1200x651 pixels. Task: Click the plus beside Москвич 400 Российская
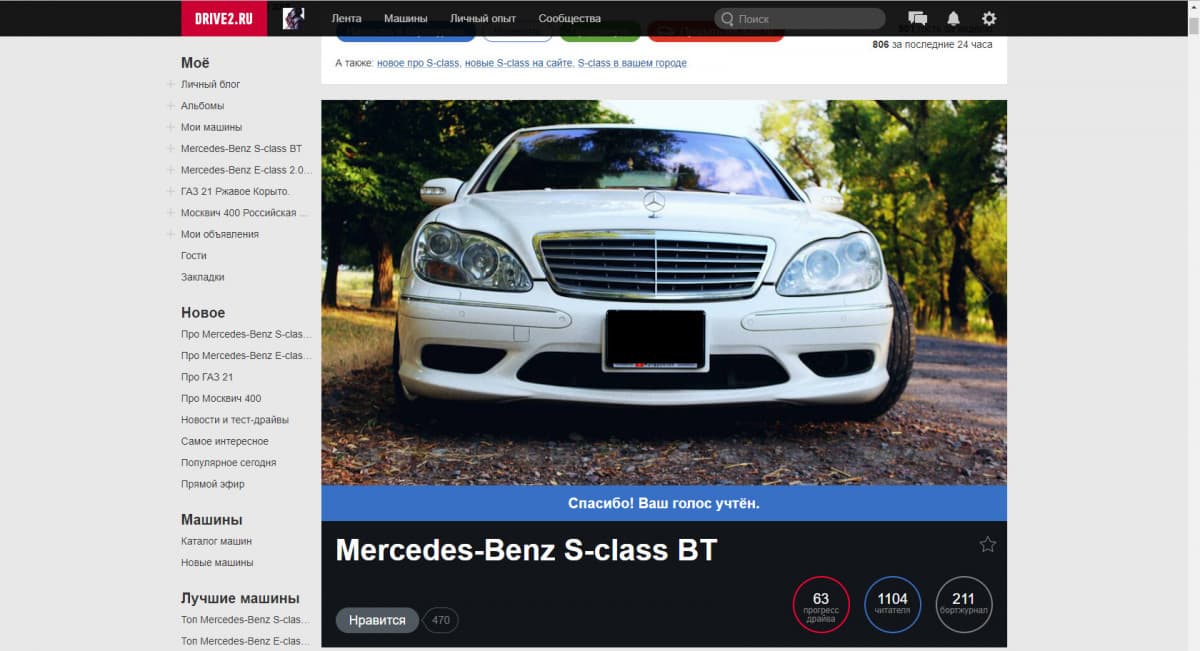click(171, 213)
